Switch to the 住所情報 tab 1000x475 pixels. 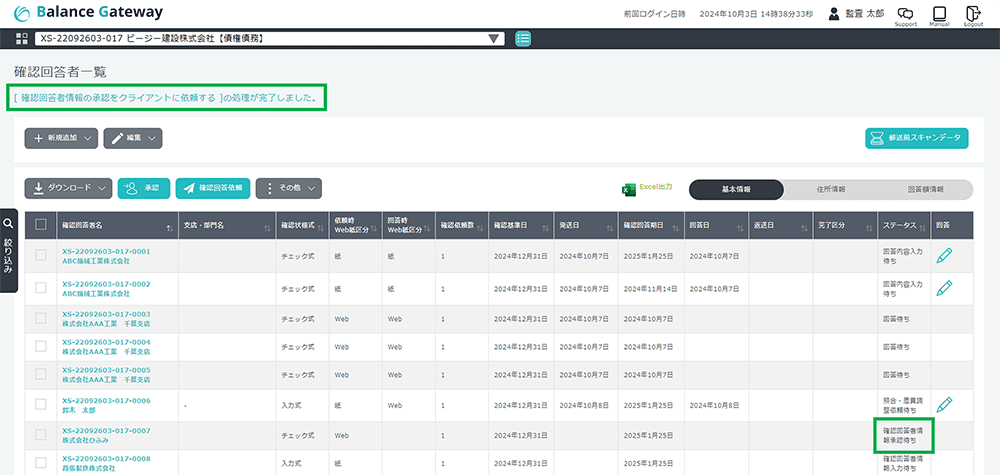tap(830, 189)
